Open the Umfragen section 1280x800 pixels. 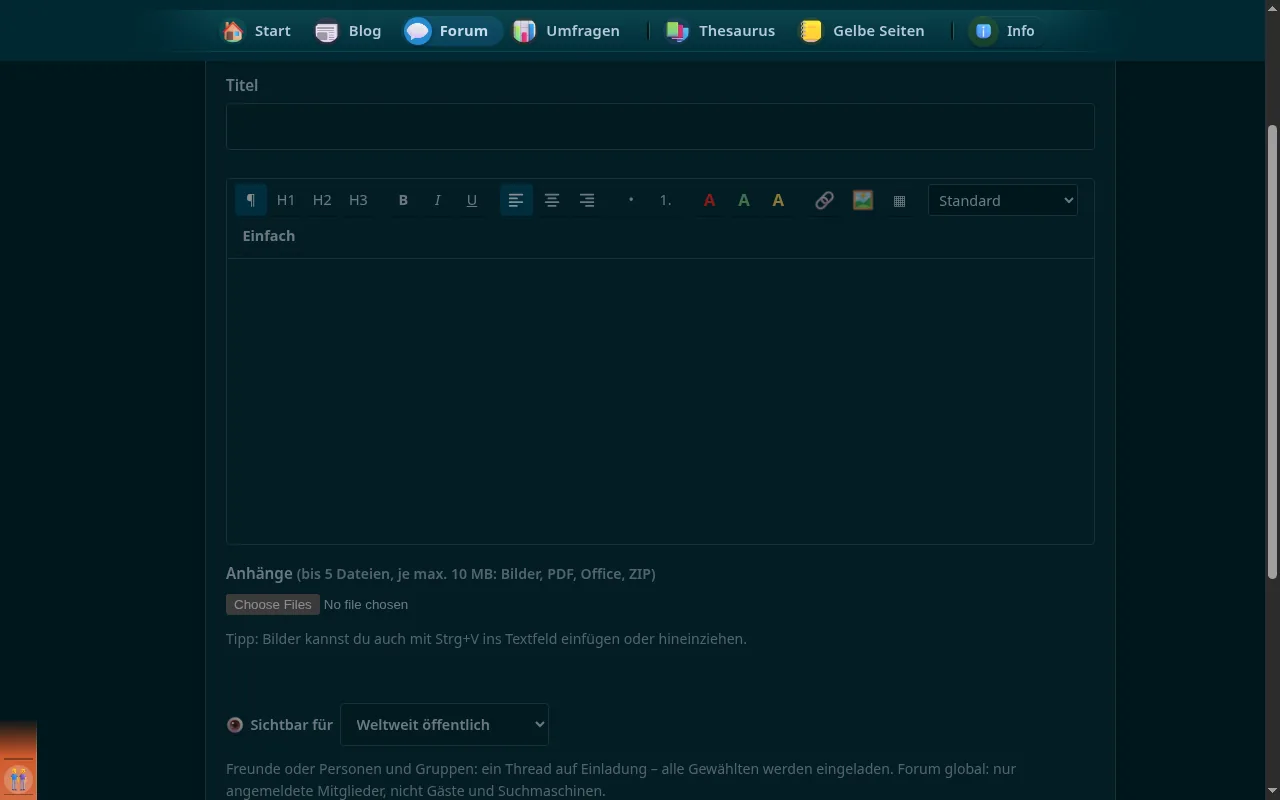point(567,31)
